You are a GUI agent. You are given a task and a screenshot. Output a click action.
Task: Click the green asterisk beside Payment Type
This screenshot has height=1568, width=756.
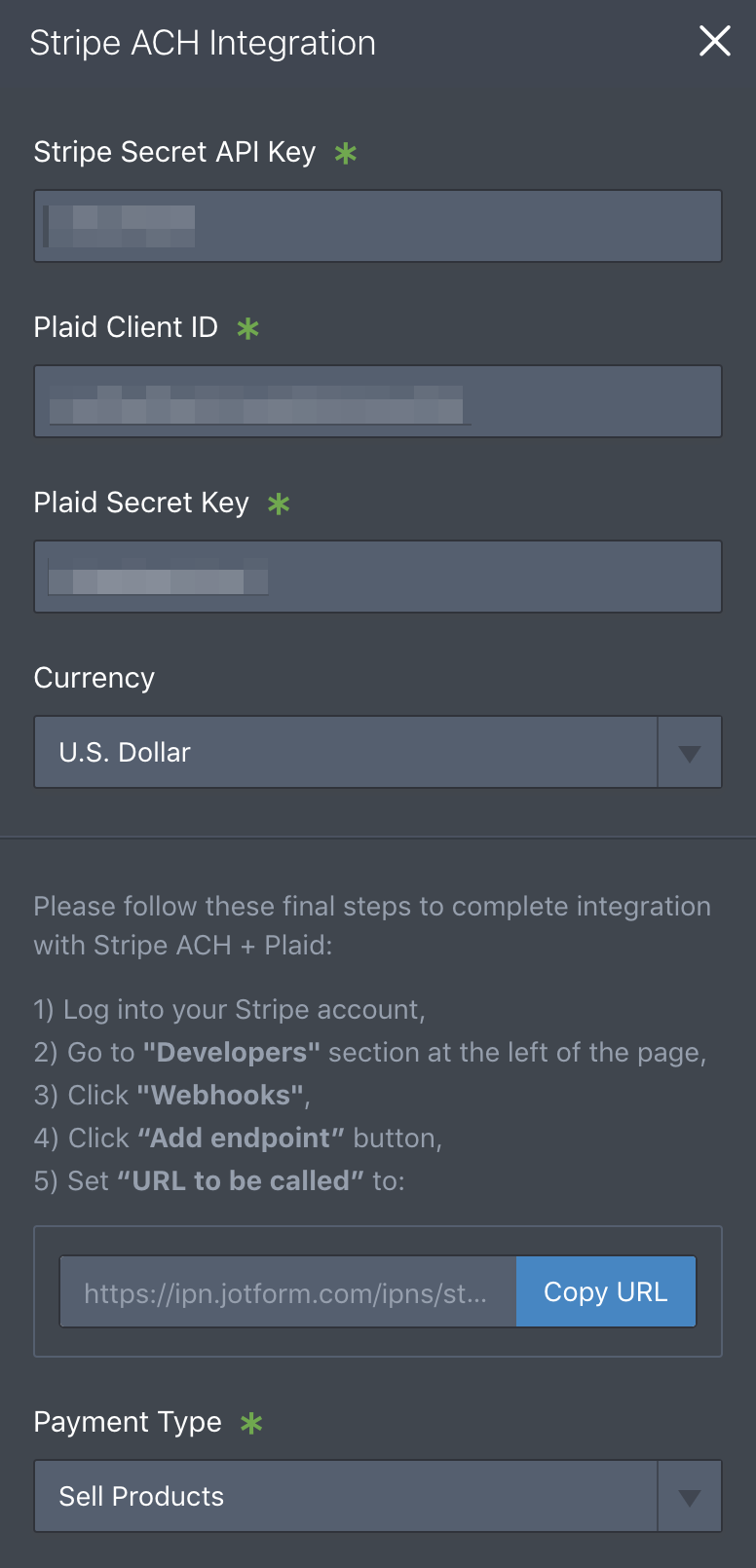click(251, 1423)
